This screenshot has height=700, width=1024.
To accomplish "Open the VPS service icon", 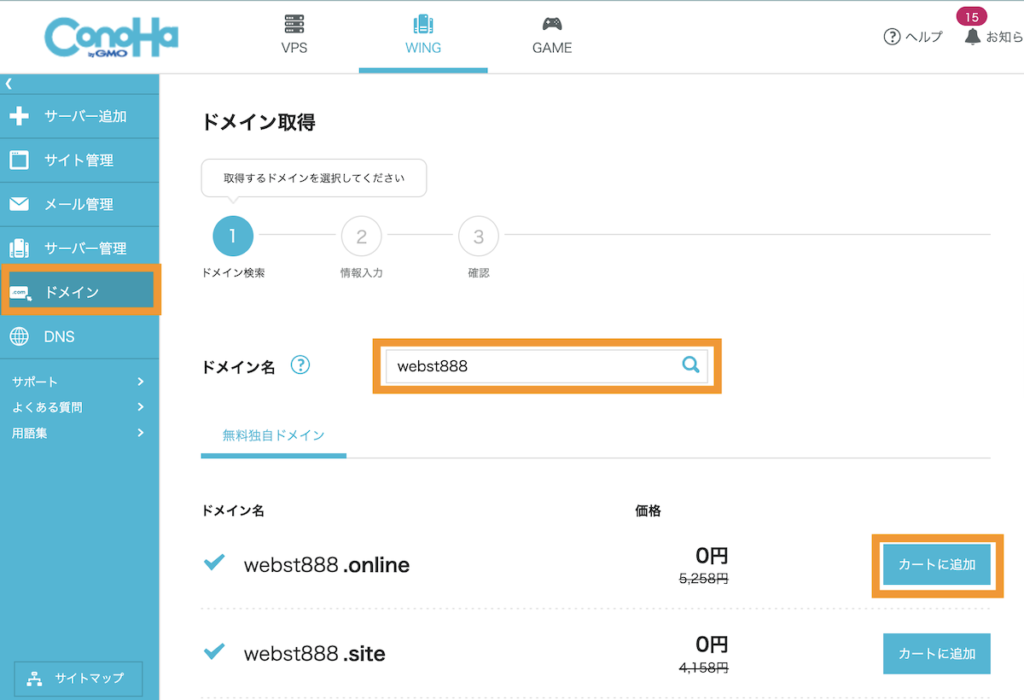I will click(x=293, y=30).
